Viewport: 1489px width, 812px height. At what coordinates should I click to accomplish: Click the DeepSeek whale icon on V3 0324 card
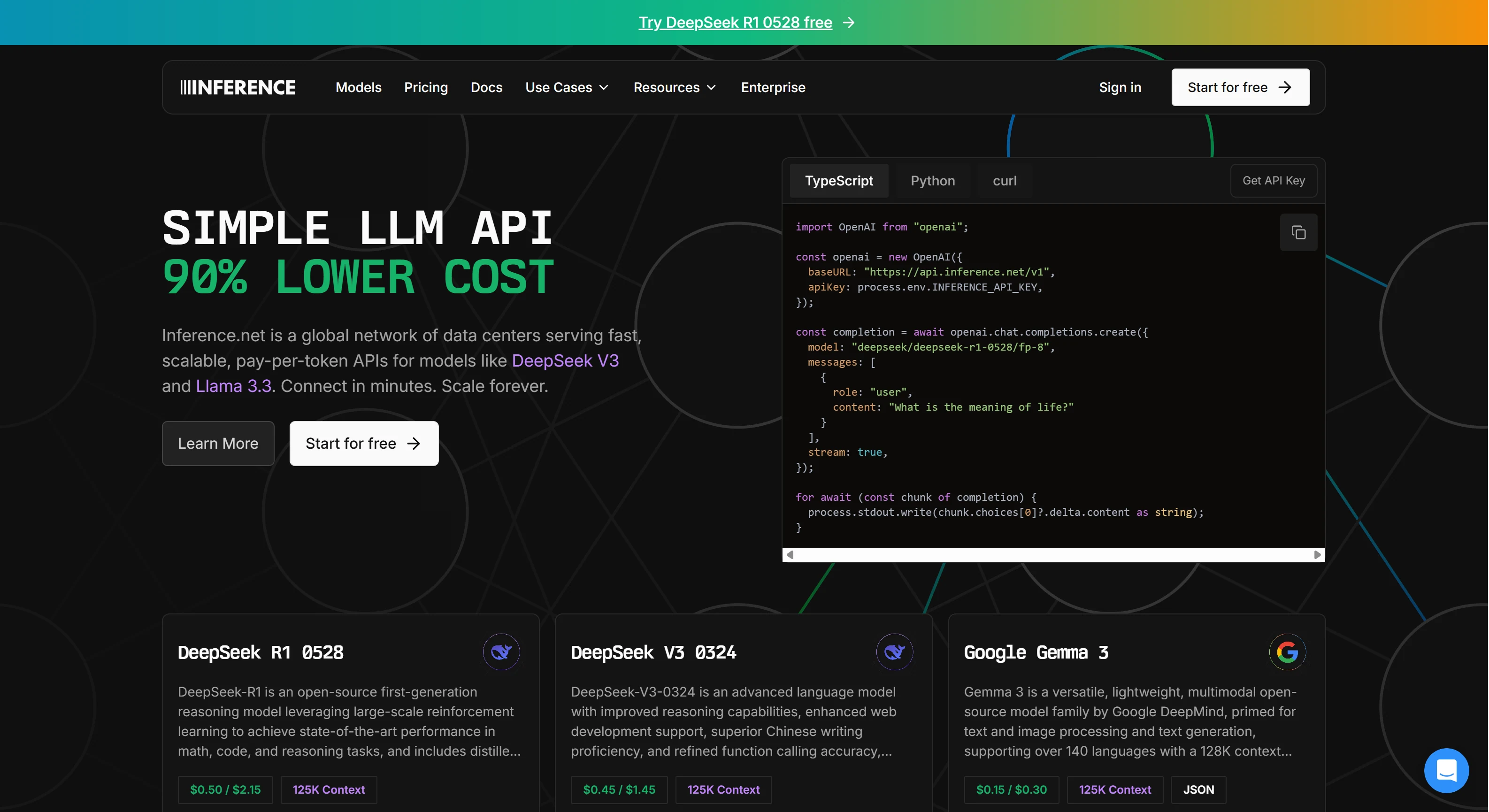click(894, 652)
